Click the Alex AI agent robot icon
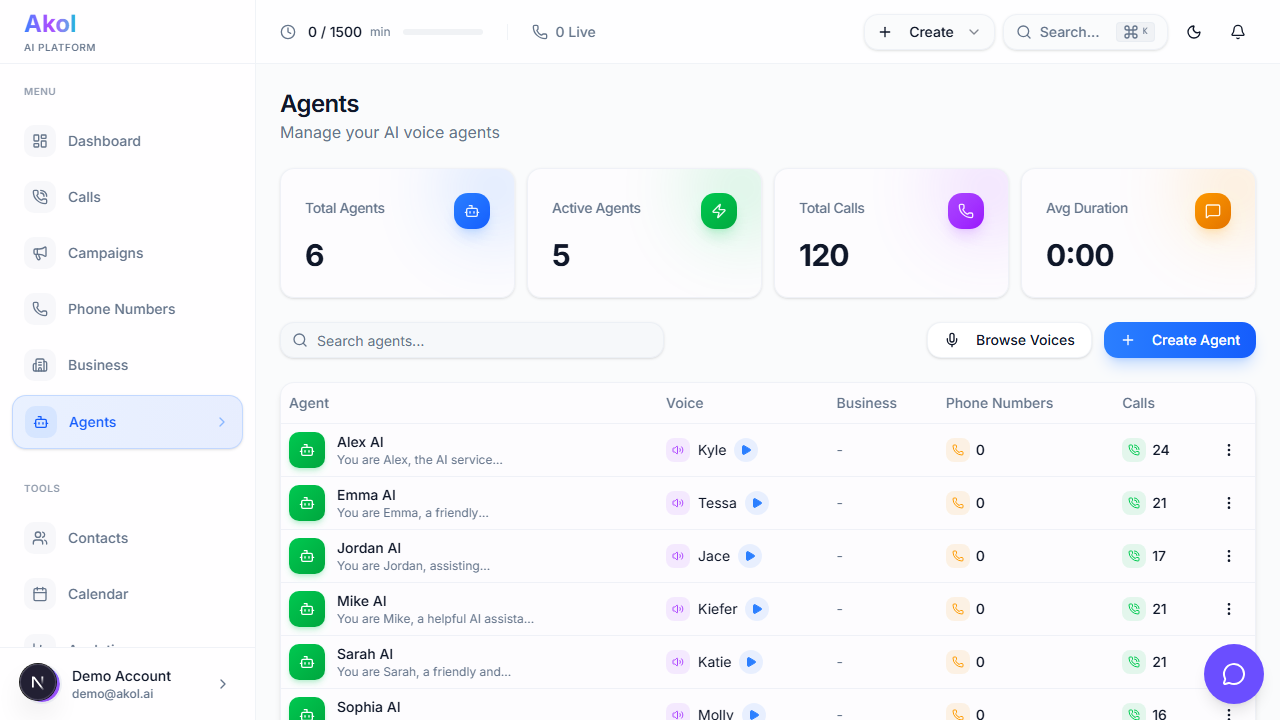The height and width of the screenshot is (720, 1280). pos(307,450)
